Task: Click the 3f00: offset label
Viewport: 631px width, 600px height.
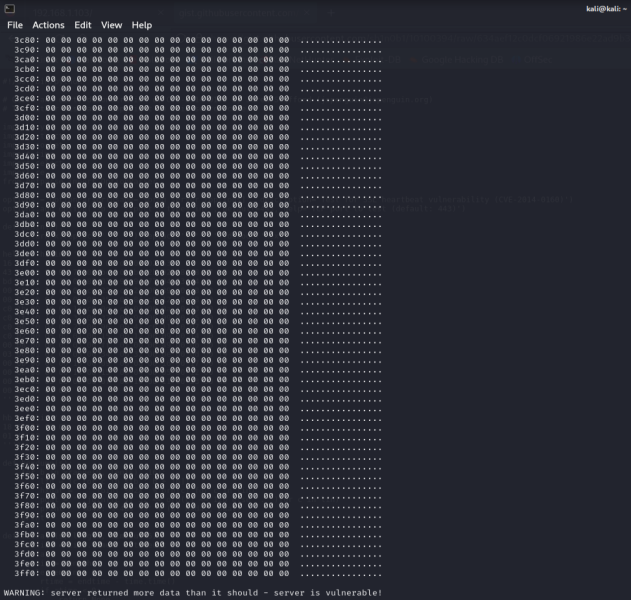Action: coord(27,428)
